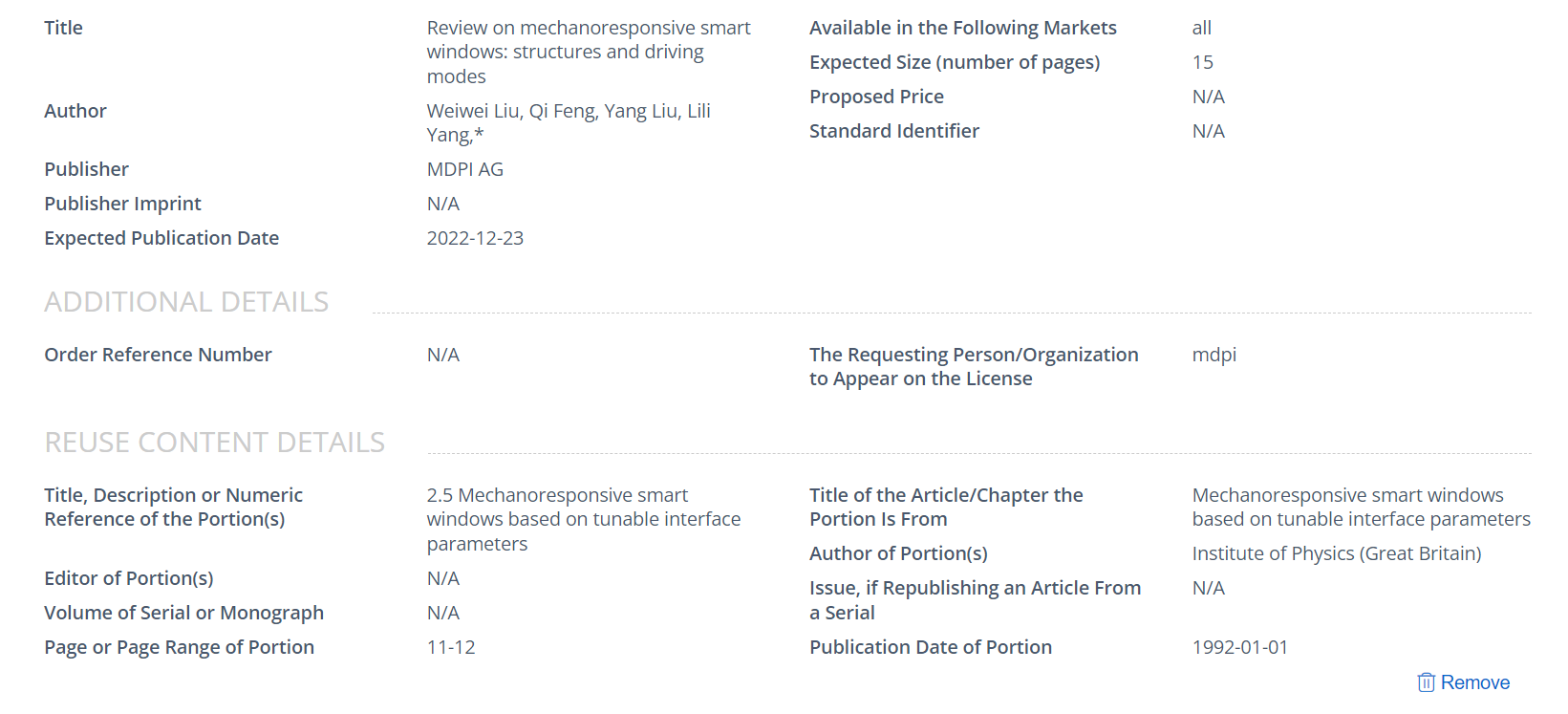Image resolution: width=1568 pixels, height=714 pixels.
Task: Click the trash can Remove icon
Action: (1426, 682)
